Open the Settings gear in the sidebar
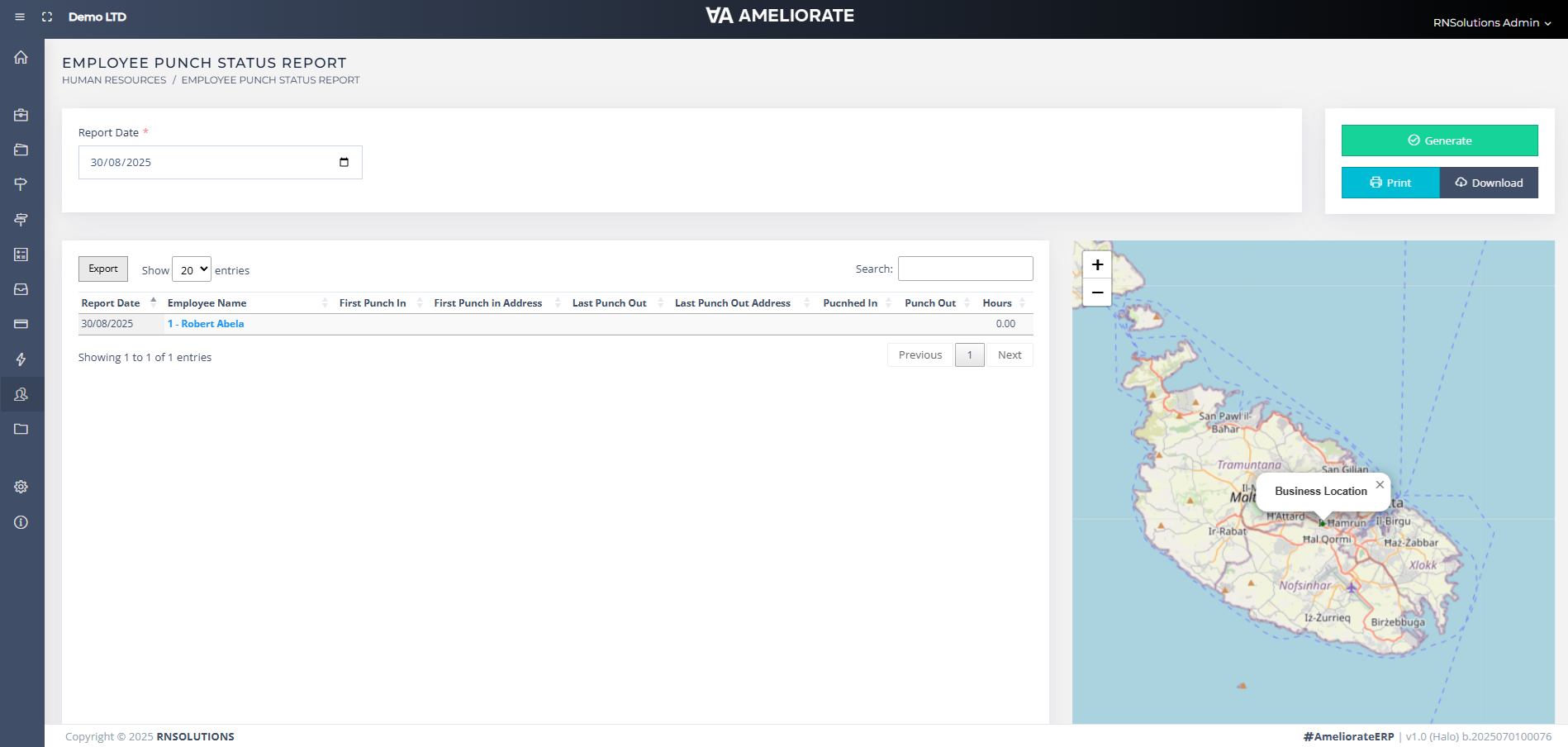The width and height of the screenshot is (1568, 747). point(21,487)
